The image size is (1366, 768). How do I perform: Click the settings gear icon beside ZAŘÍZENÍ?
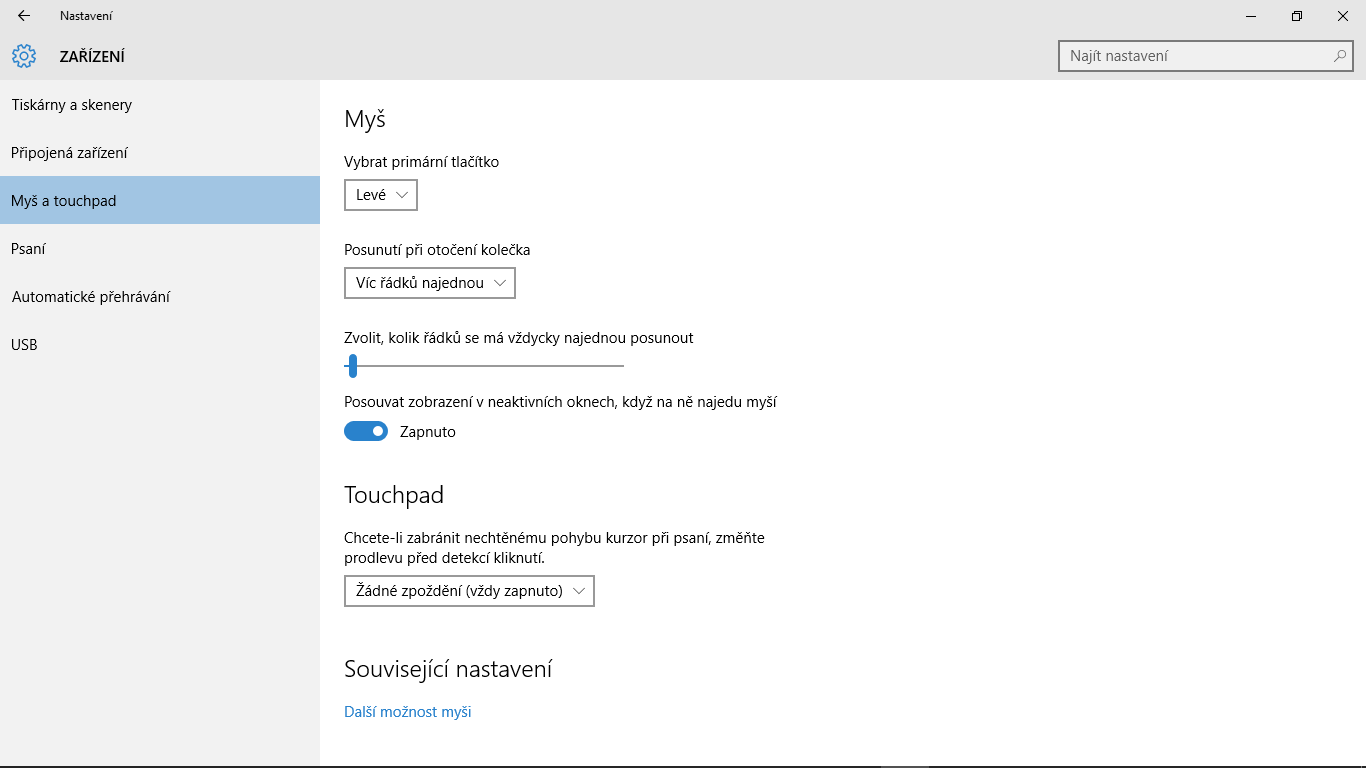point(24,56)
